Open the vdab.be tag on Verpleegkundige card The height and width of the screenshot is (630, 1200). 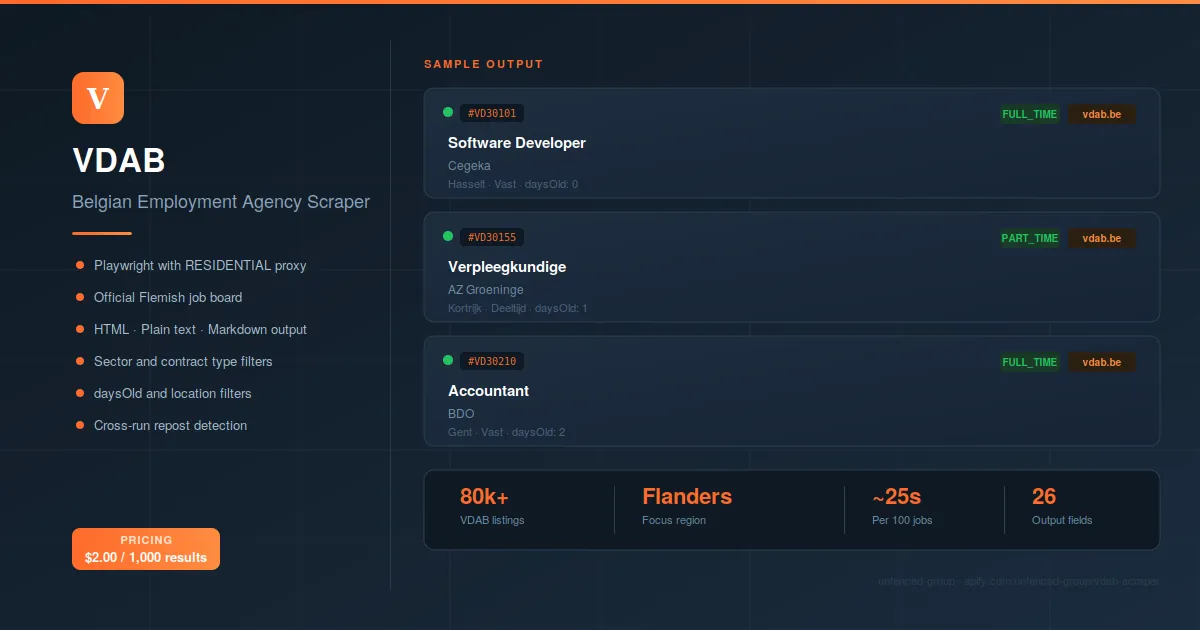pos(1101,238)
